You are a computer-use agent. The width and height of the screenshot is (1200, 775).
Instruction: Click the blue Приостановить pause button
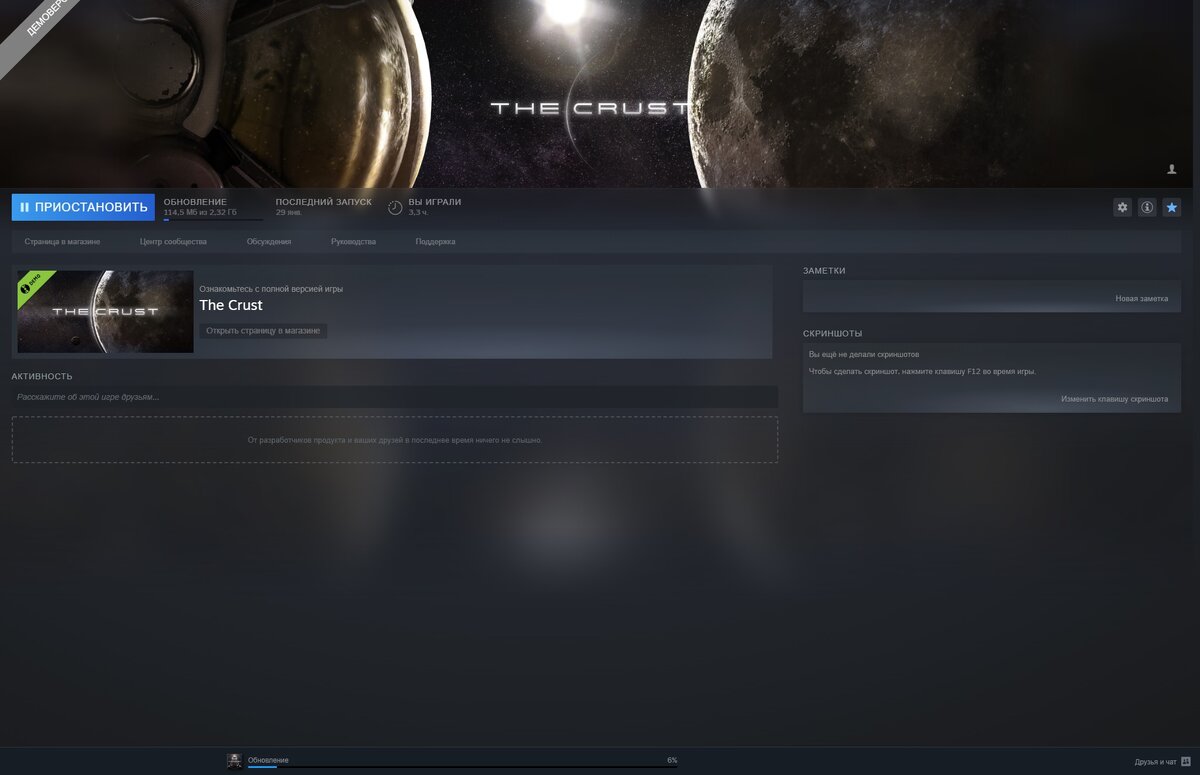(83, 207)
